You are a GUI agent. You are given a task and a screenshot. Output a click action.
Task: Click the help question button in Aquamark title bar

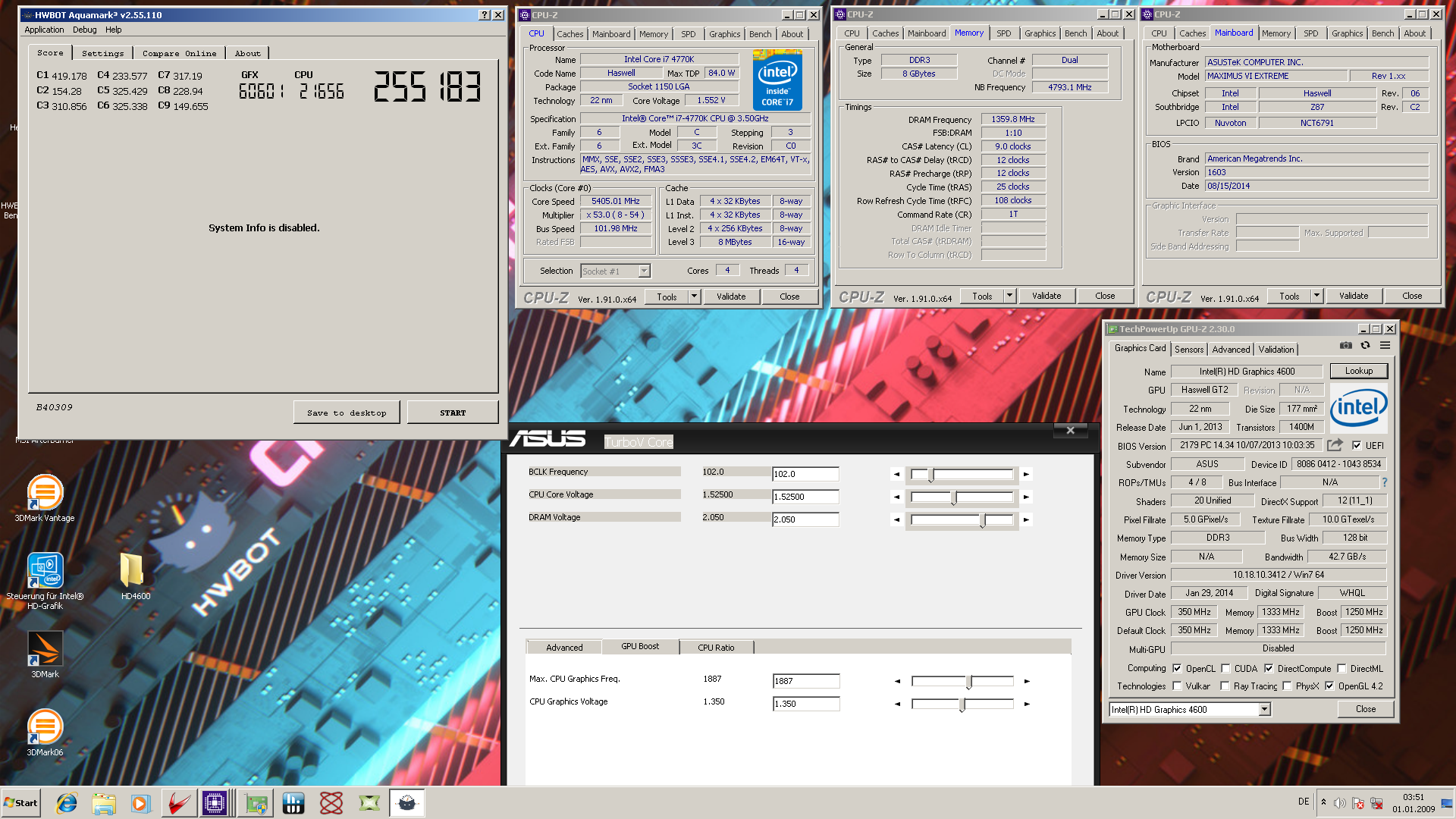click(x=485, y=15)
